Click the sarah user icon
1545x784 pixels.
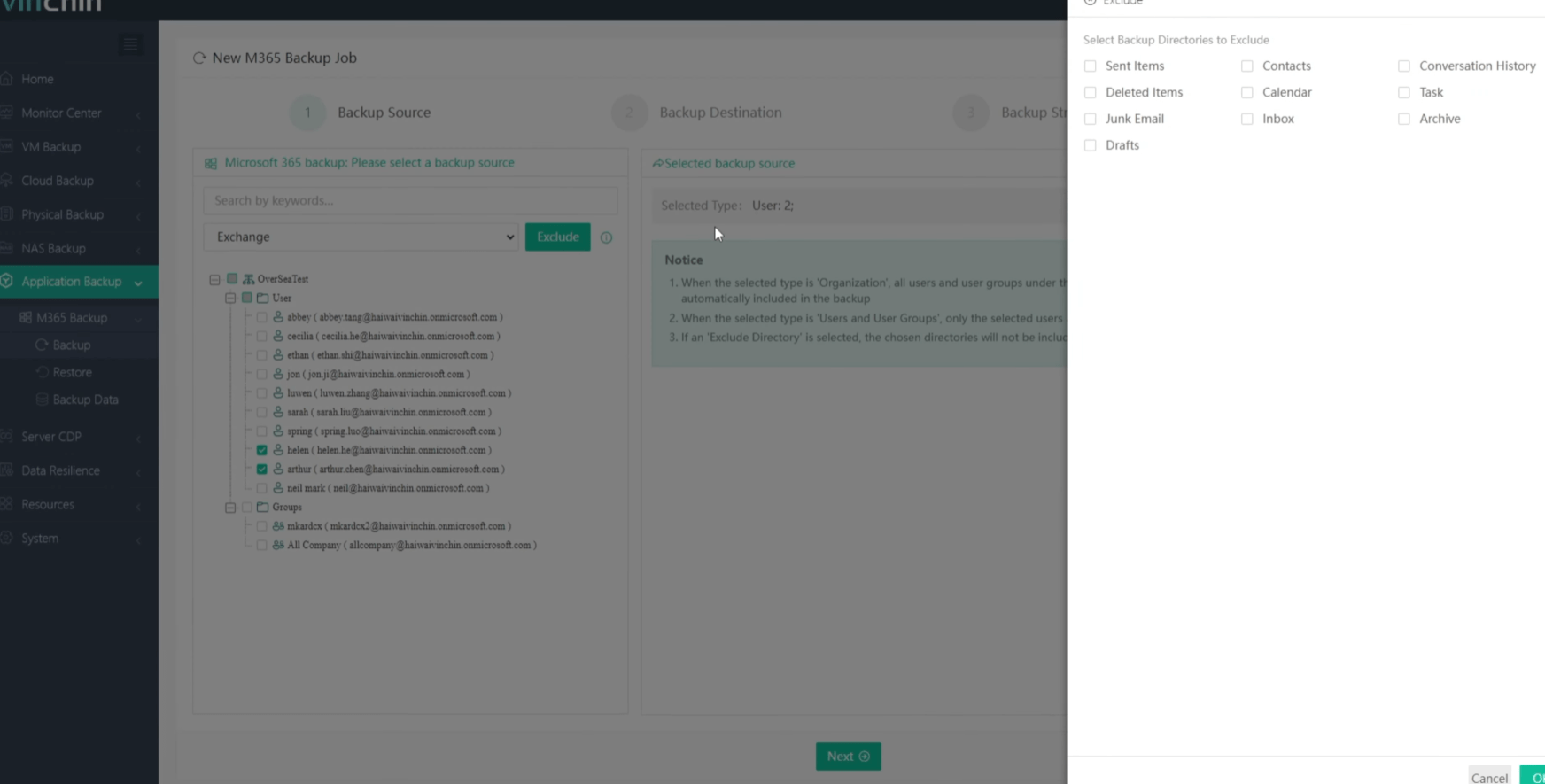tap(278, 412)
